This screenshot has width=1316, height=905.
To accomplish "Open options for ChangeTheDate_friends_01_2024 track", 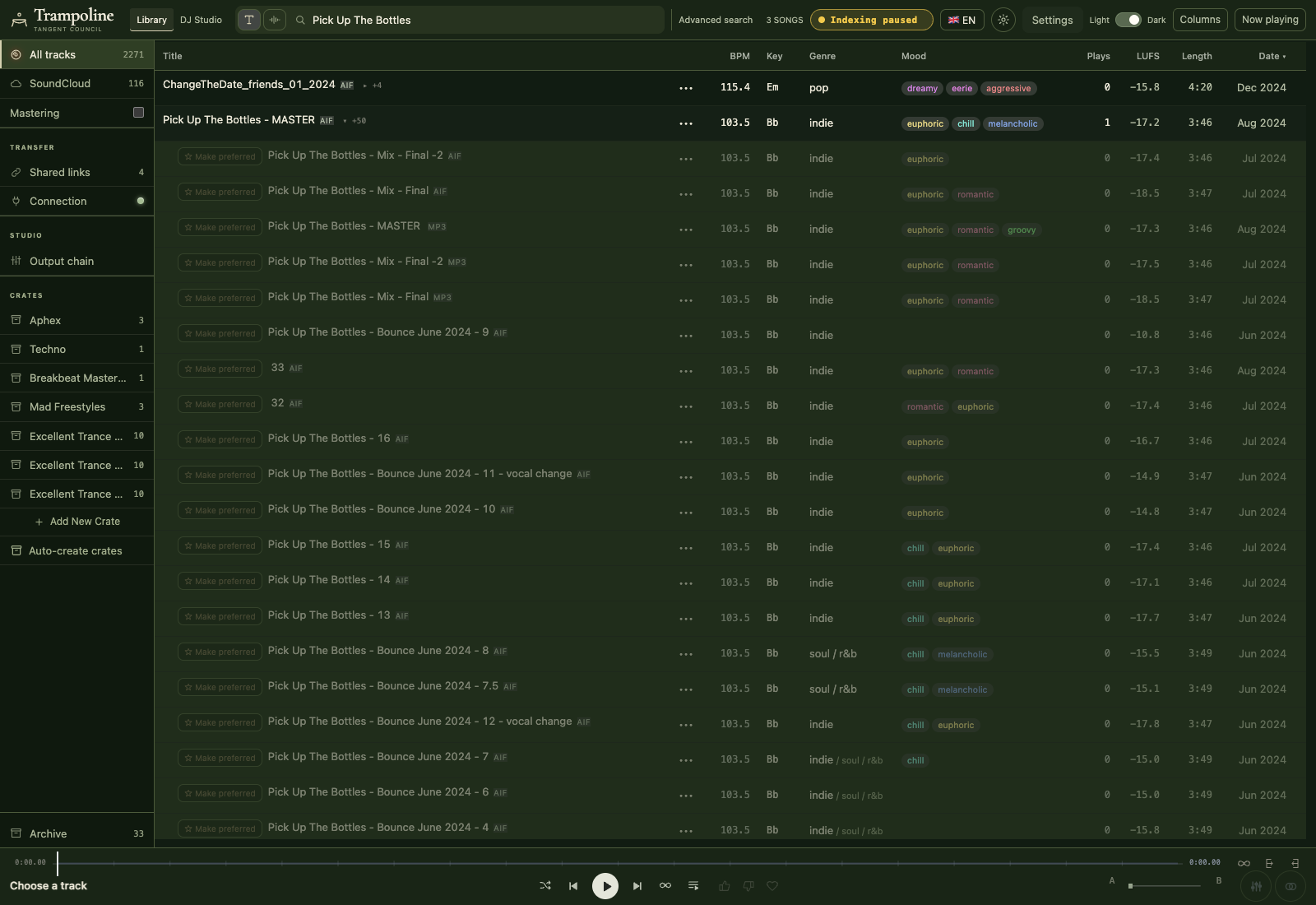I will click(686, 88).
